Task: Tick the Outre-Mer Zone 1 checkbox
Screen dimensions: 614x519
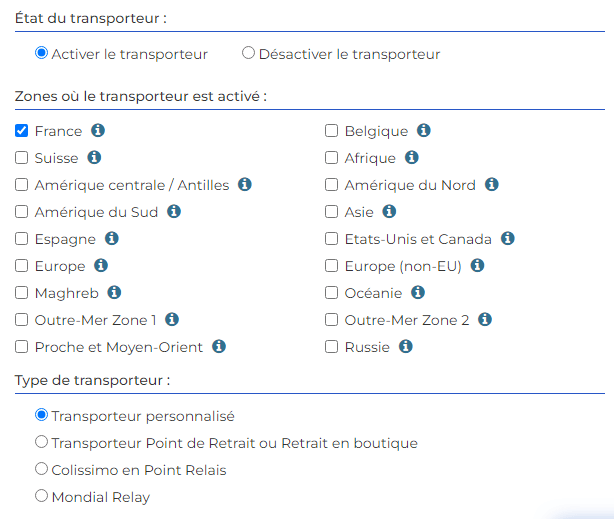Action: 22,320
